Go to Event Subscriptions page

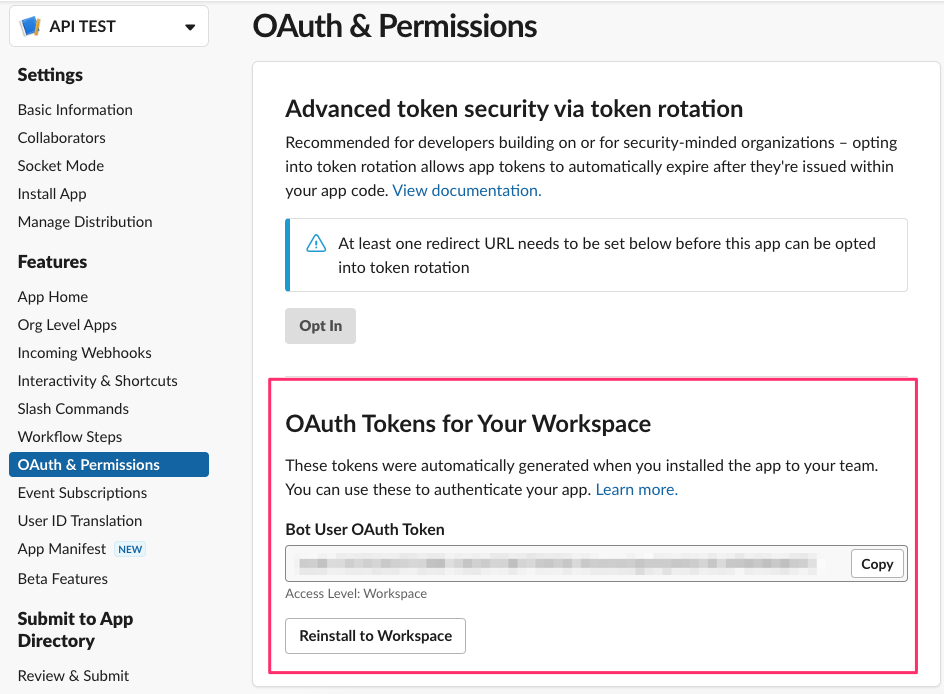pyautogui.click(x=82, y=493)
